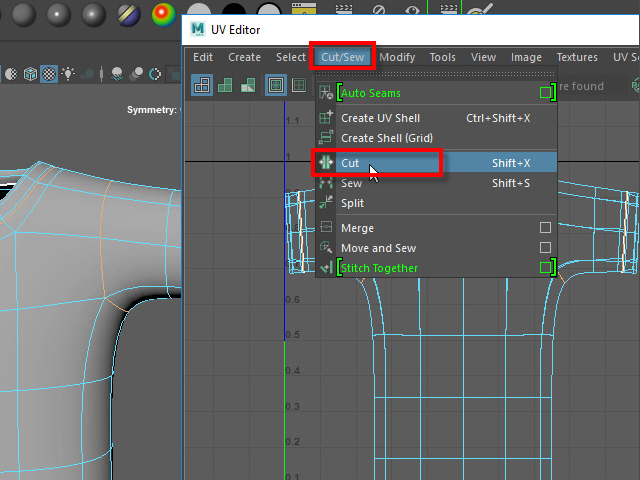Open the Merge option box
Viewport: 640px width, 480px height.
(x=545, y=228)
